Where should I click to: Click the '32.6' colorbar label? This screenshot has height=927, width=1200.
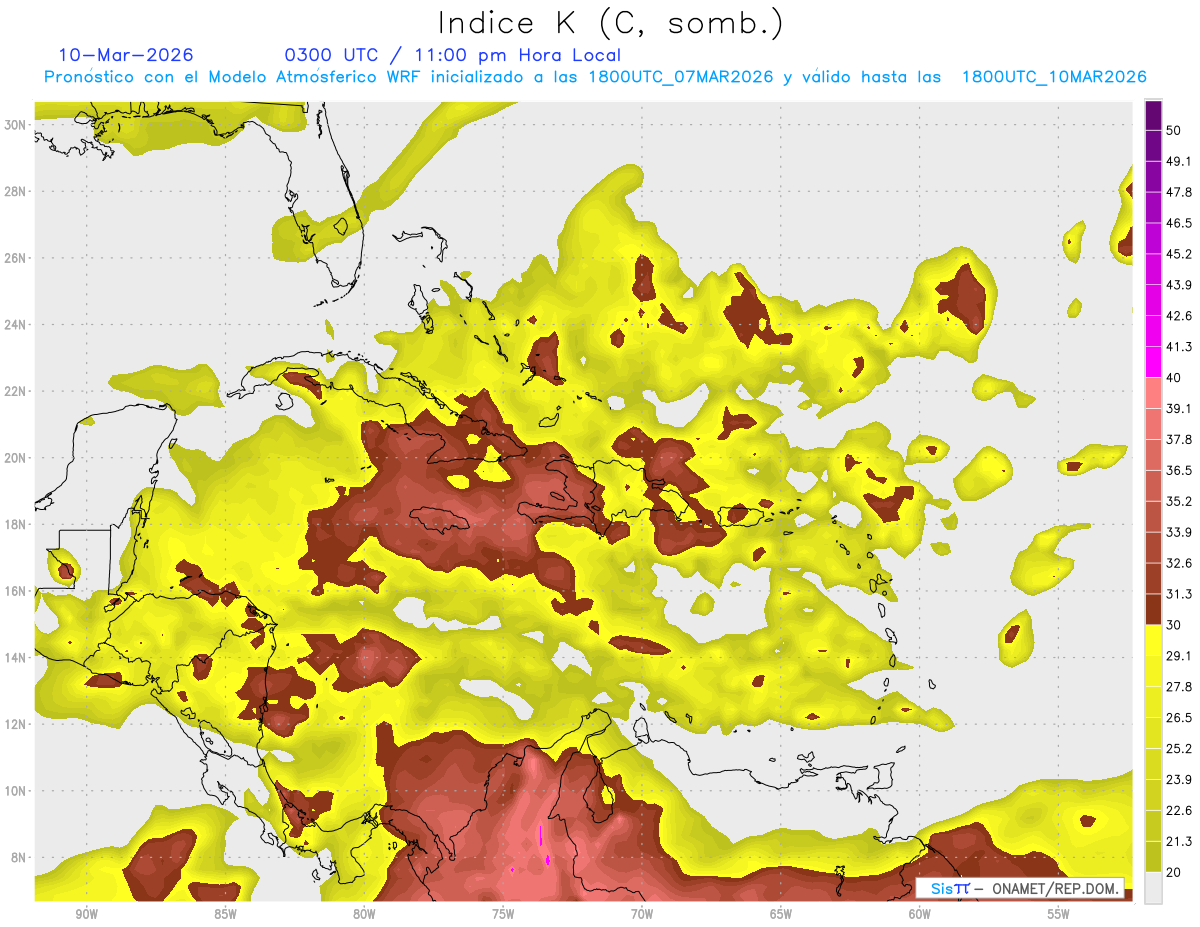click(1179, 563)
